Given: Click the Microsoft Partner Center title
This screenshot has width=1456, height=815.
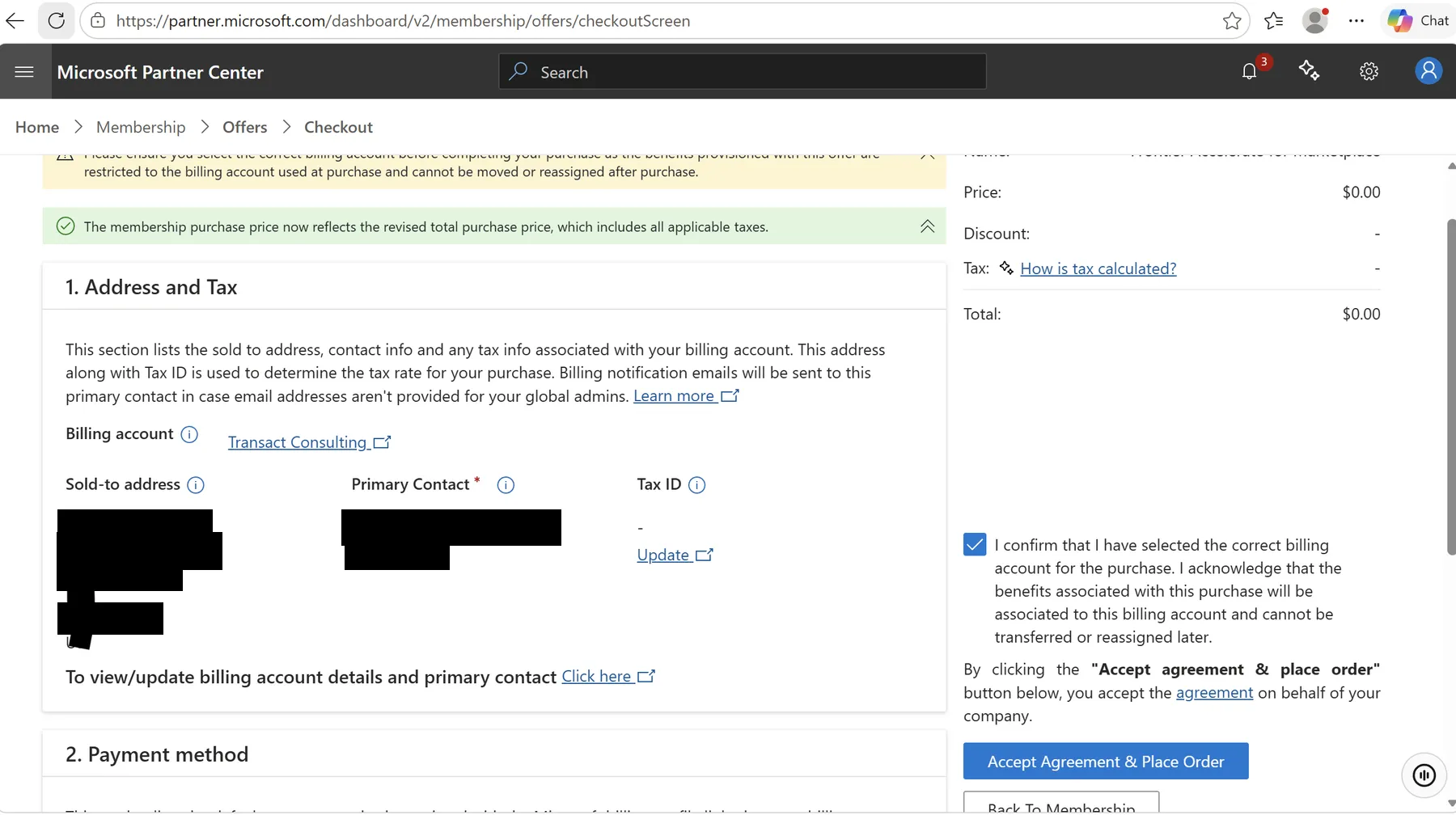Looking at the screenshot, I should (x=160, y=72).
